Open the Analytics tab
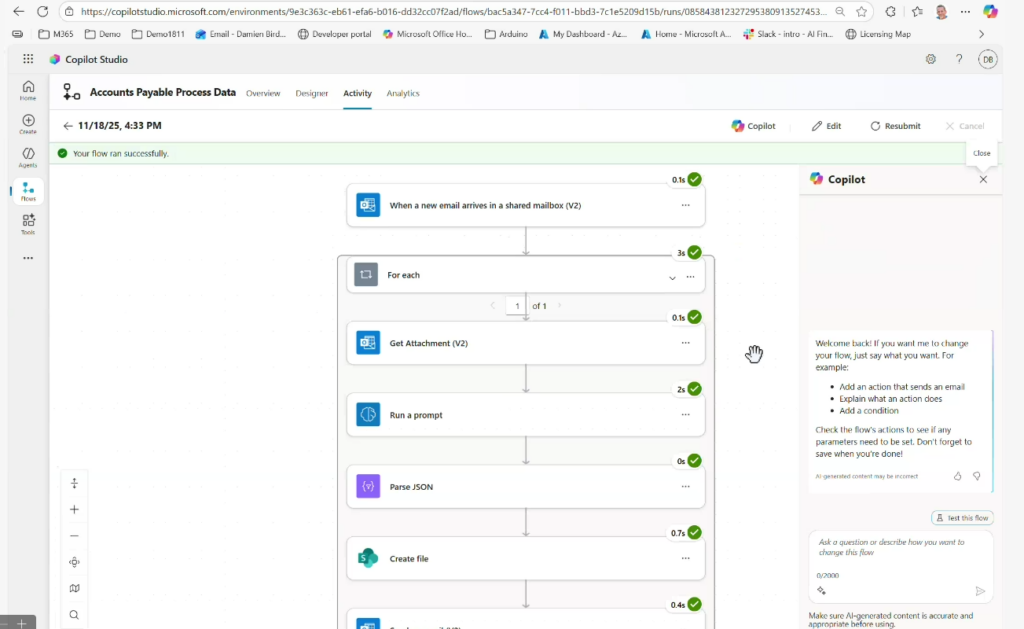The image size is (1024, 629). [x=403, y=93]
